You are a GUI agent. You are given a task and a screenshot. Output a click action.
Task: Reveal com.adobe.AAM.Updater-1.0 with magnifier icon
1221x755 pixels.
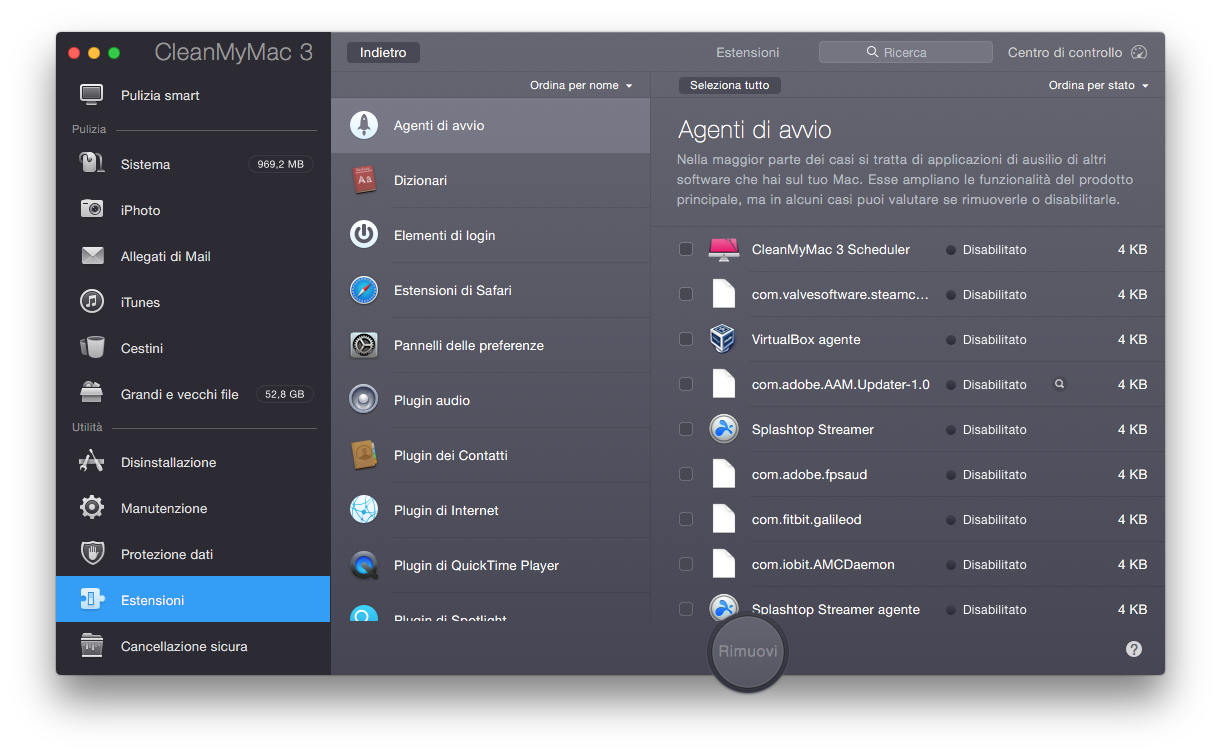tap(1059, 384)
